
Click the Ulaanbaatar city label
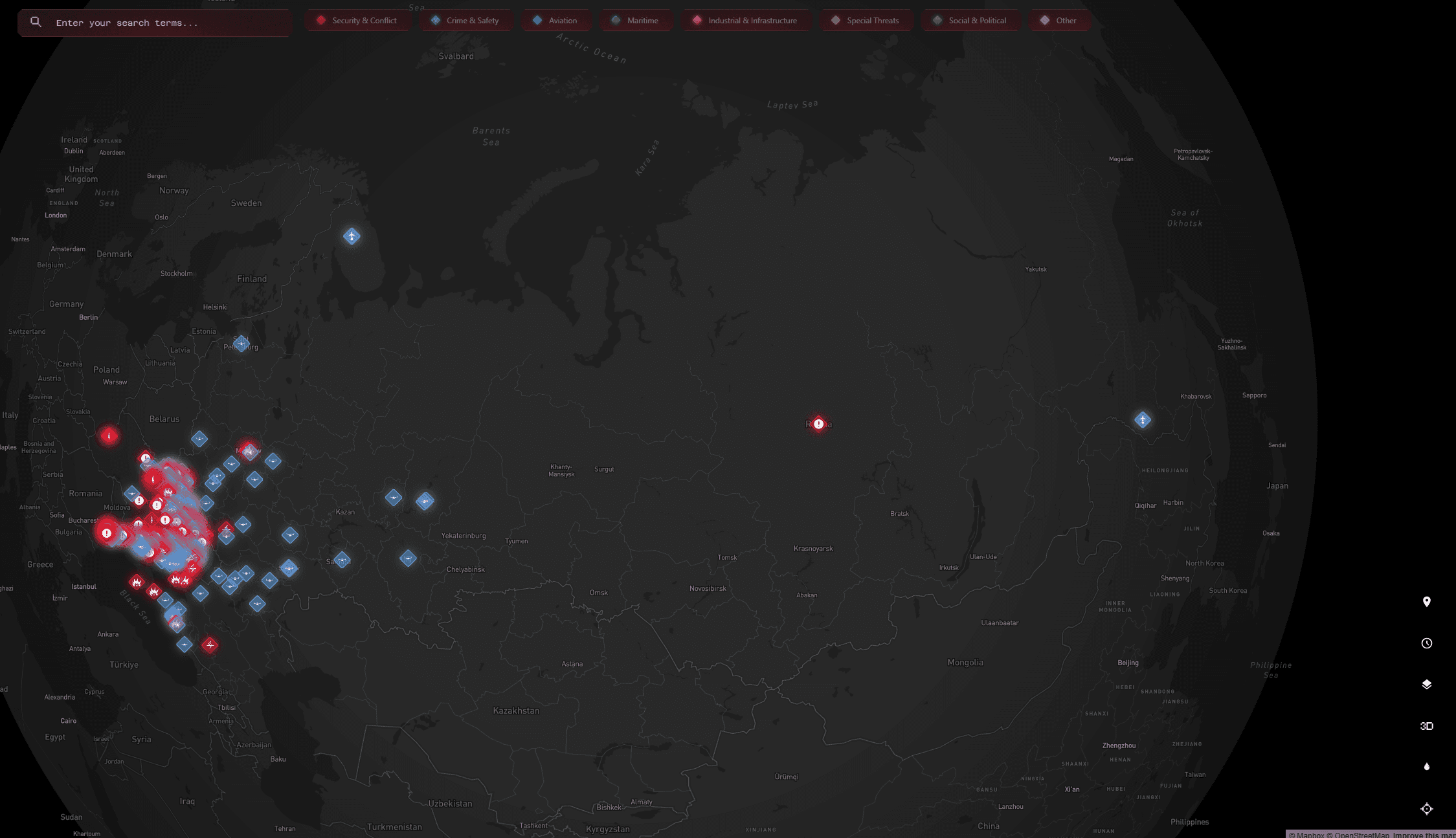click(1000, 623)
